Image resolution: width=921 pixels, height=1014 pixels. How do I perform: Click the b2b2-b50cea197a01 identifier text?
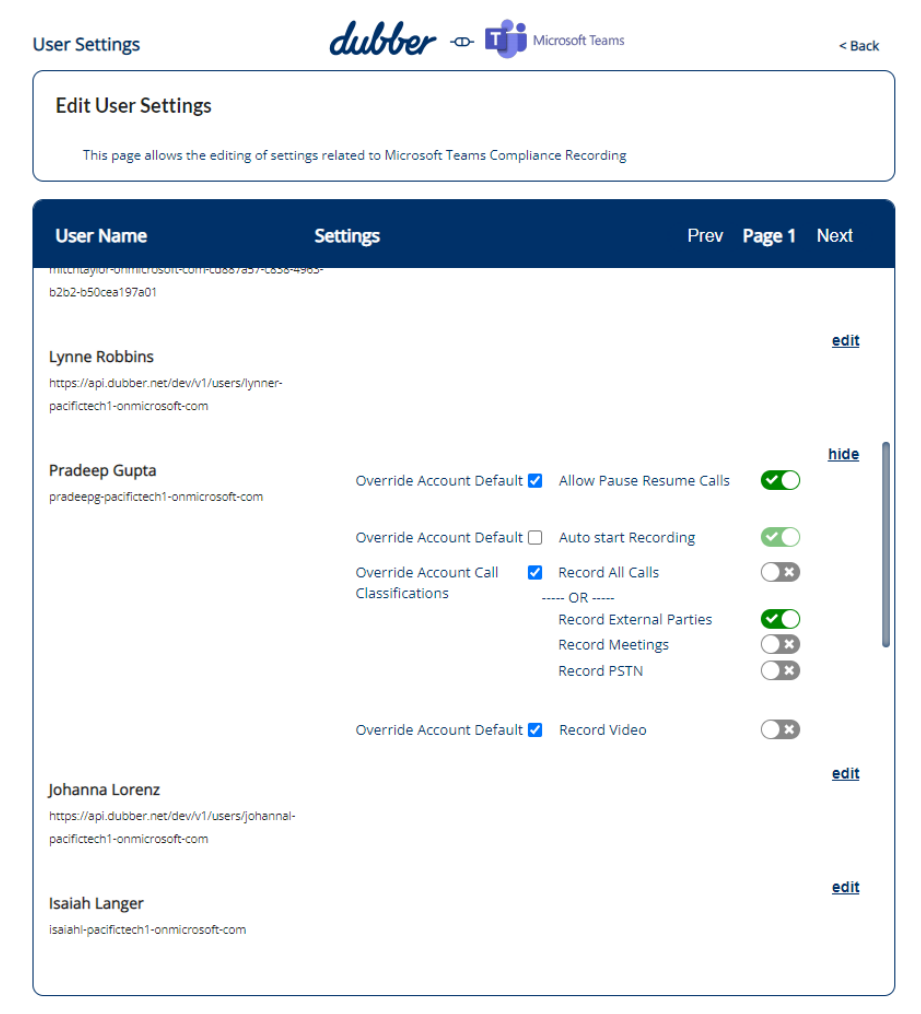(x=103, y=292)
